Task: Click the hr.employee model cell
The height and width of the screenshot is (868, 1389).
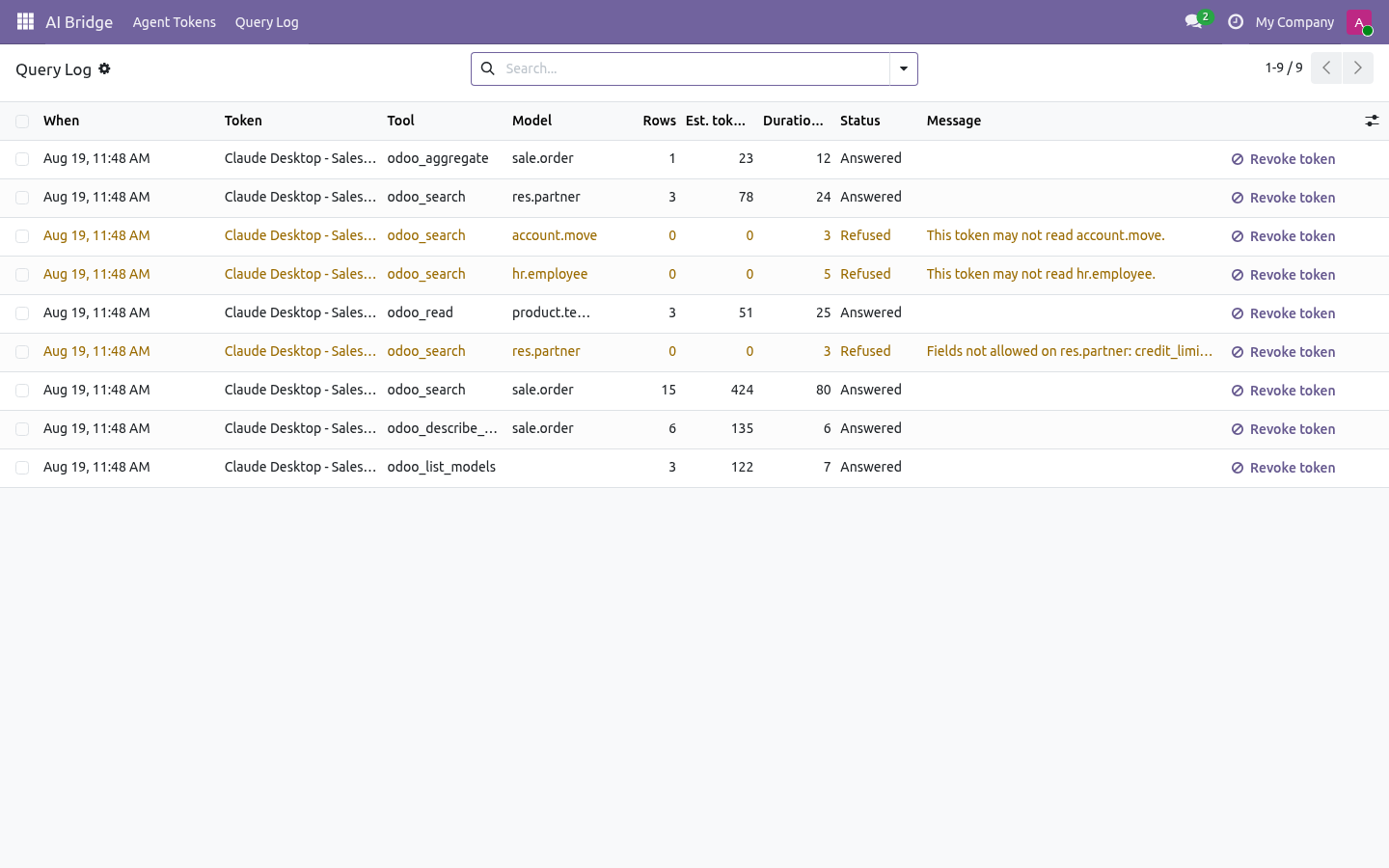Action: click(x=550, y=274)
